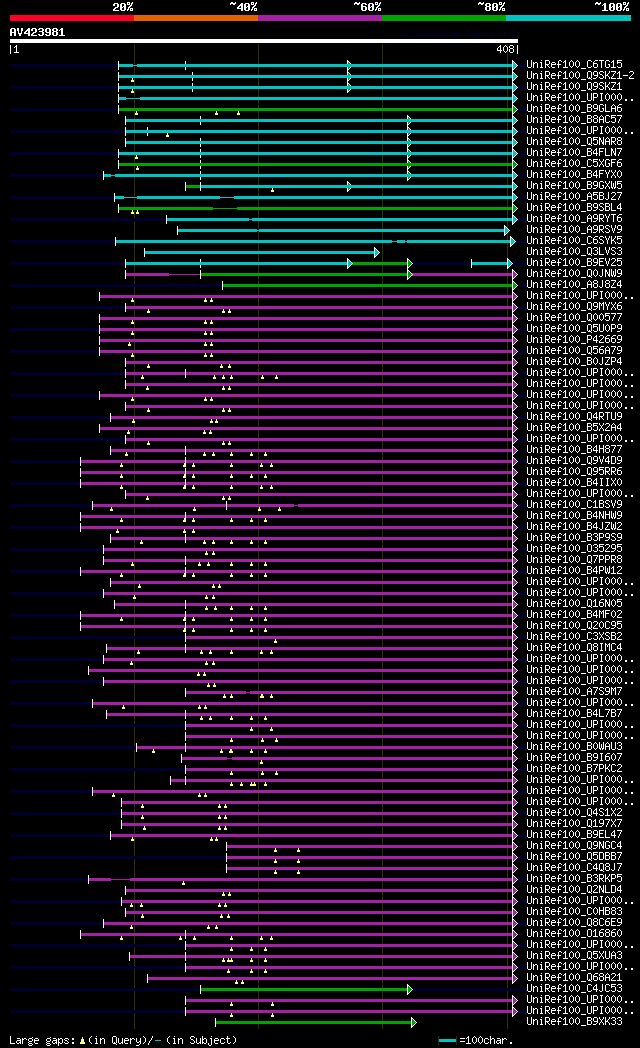Screen dimensions: 640x1048
Task: Click the UniRef100_B3P9S9 label
Action: 574,537
